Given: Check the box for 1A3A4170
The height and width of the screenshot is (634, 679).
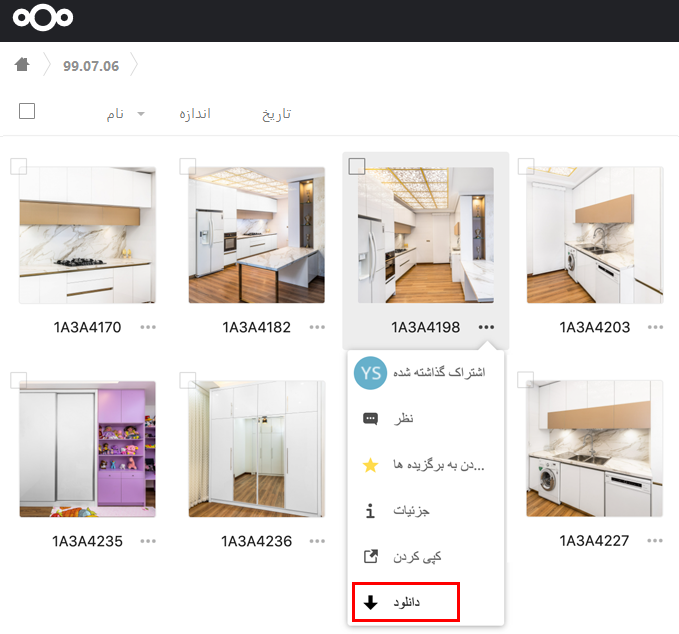Looking at the screenshot, I should pos(18,166).
